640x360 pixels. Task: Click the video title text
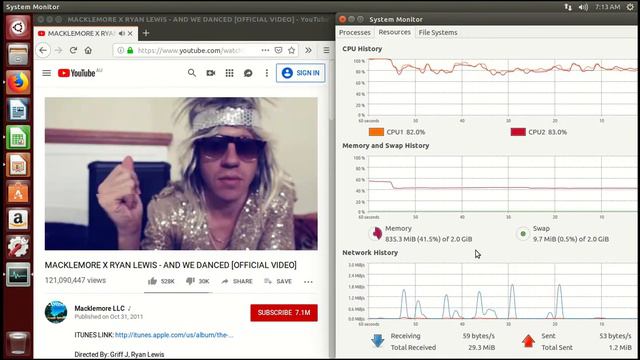[171, 265]
